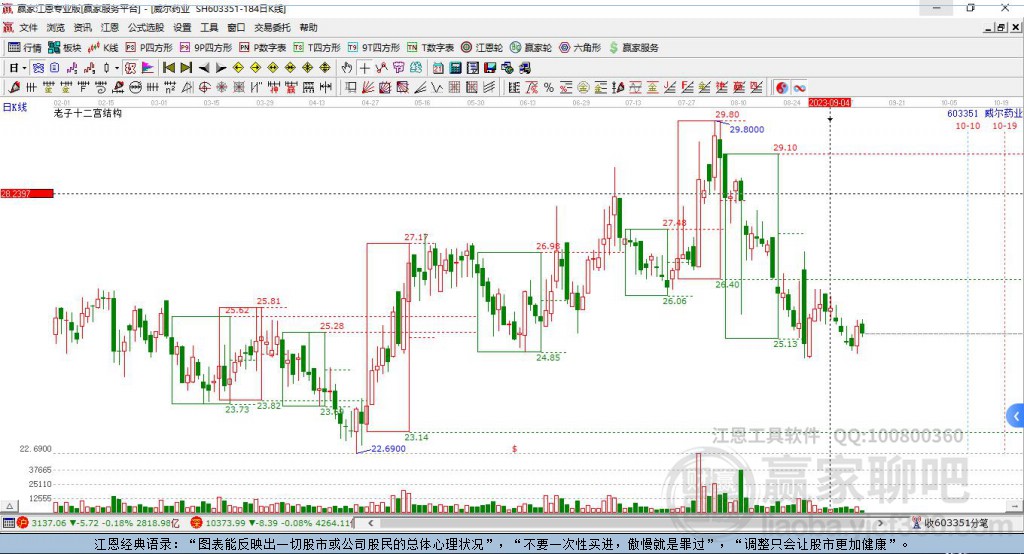Open the 帮助 menu
This screenshot has height=554, width=1024.
point(308,27)
